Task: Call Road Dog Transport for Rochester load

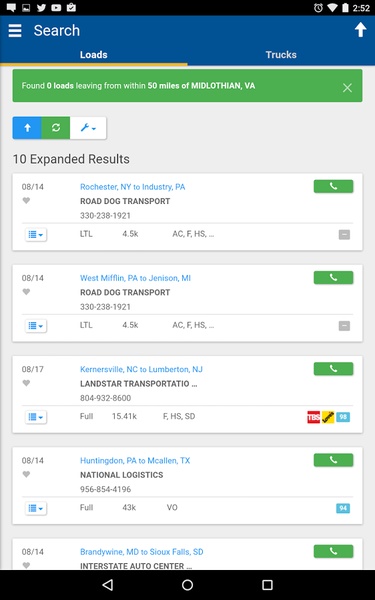Action: [x=333, y=186]
